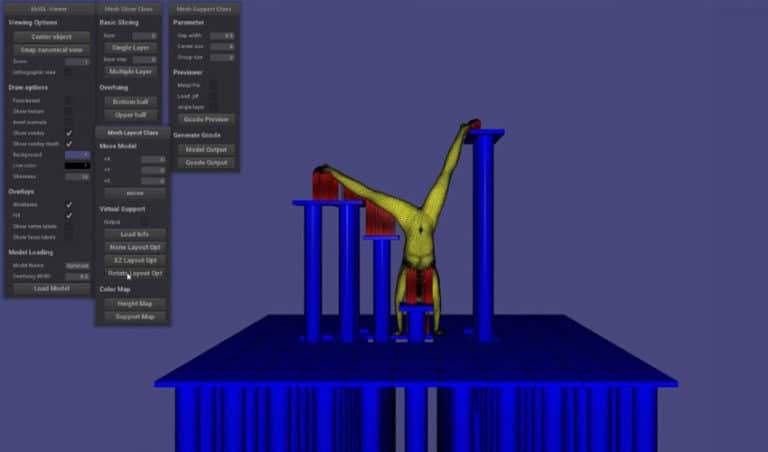Uncheck the Wireframe overlay checkbox

pyautogui.click(x=68, y=204)
